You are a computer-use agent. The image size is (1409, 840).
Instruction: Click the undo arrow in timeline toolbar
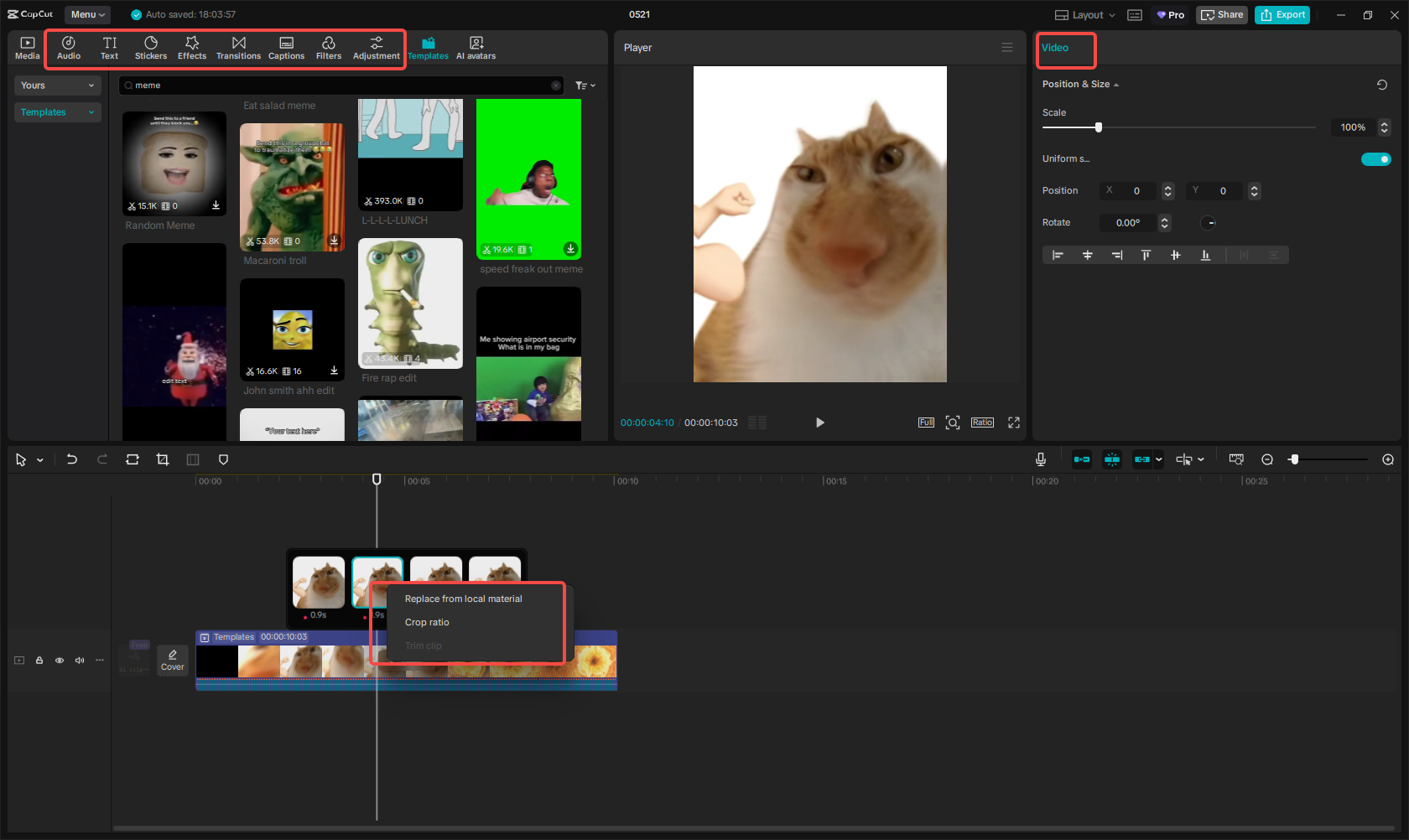(72, 459)
